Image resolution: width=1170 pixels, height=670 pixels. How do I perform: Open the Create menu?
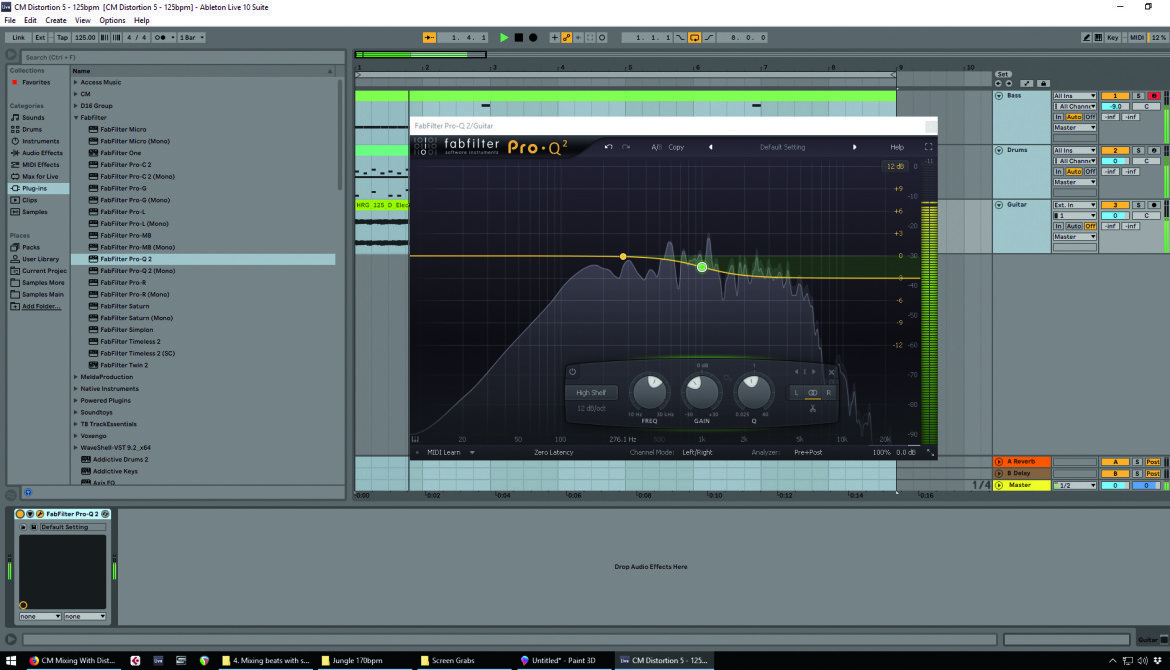click(55, 20)
